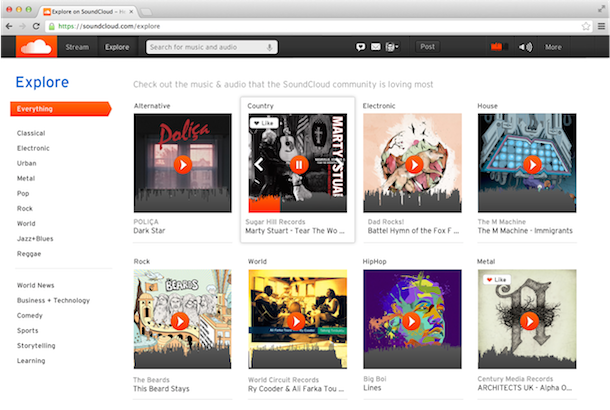This screenshot has width=610, height=410.
Task: Pause the playing Marty Stuart track
Action: (x=299, y=165)
